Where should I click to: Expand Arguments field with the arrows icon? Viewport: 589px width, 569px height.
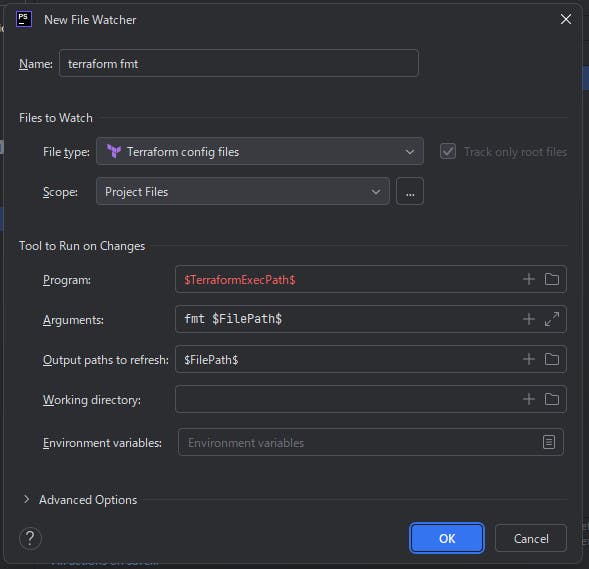point(551,319)
